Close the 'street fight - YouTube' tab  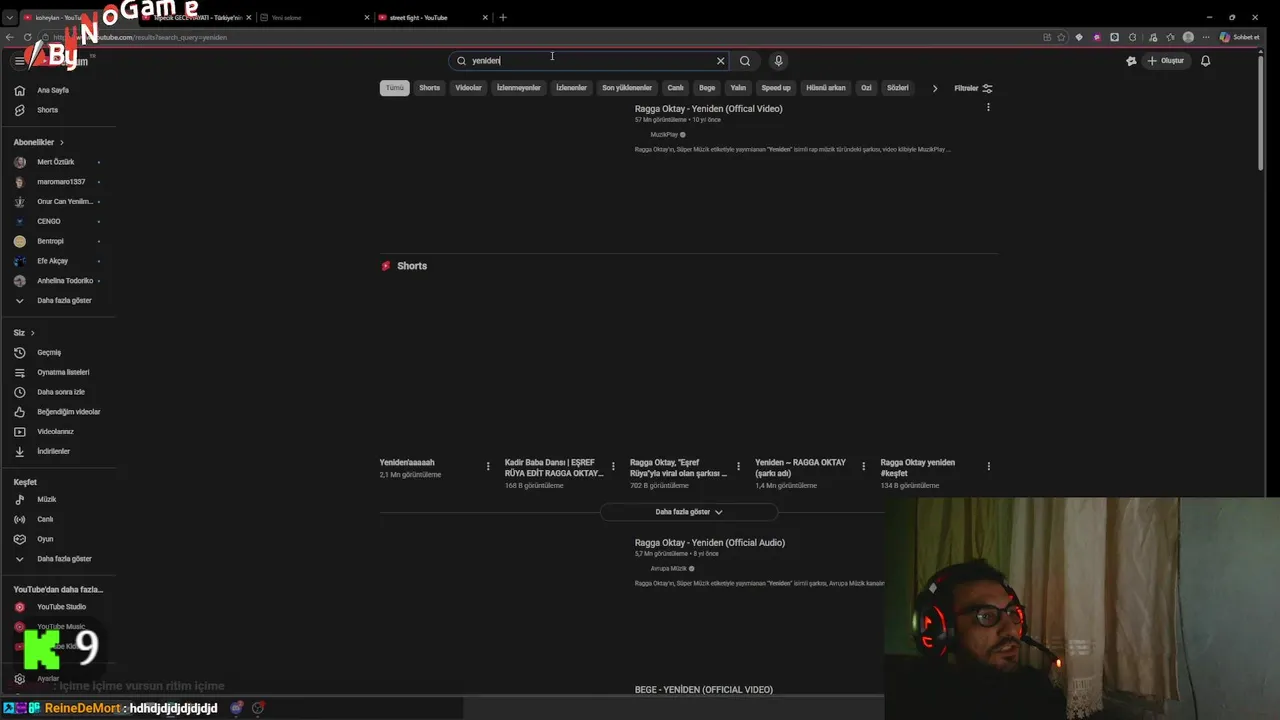486,17
